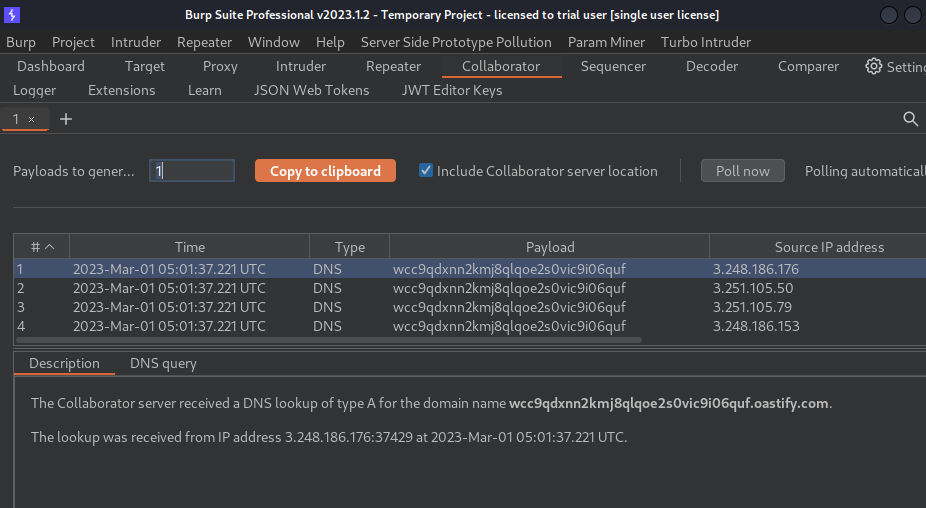Click the Copy to clipboard button

325,171
